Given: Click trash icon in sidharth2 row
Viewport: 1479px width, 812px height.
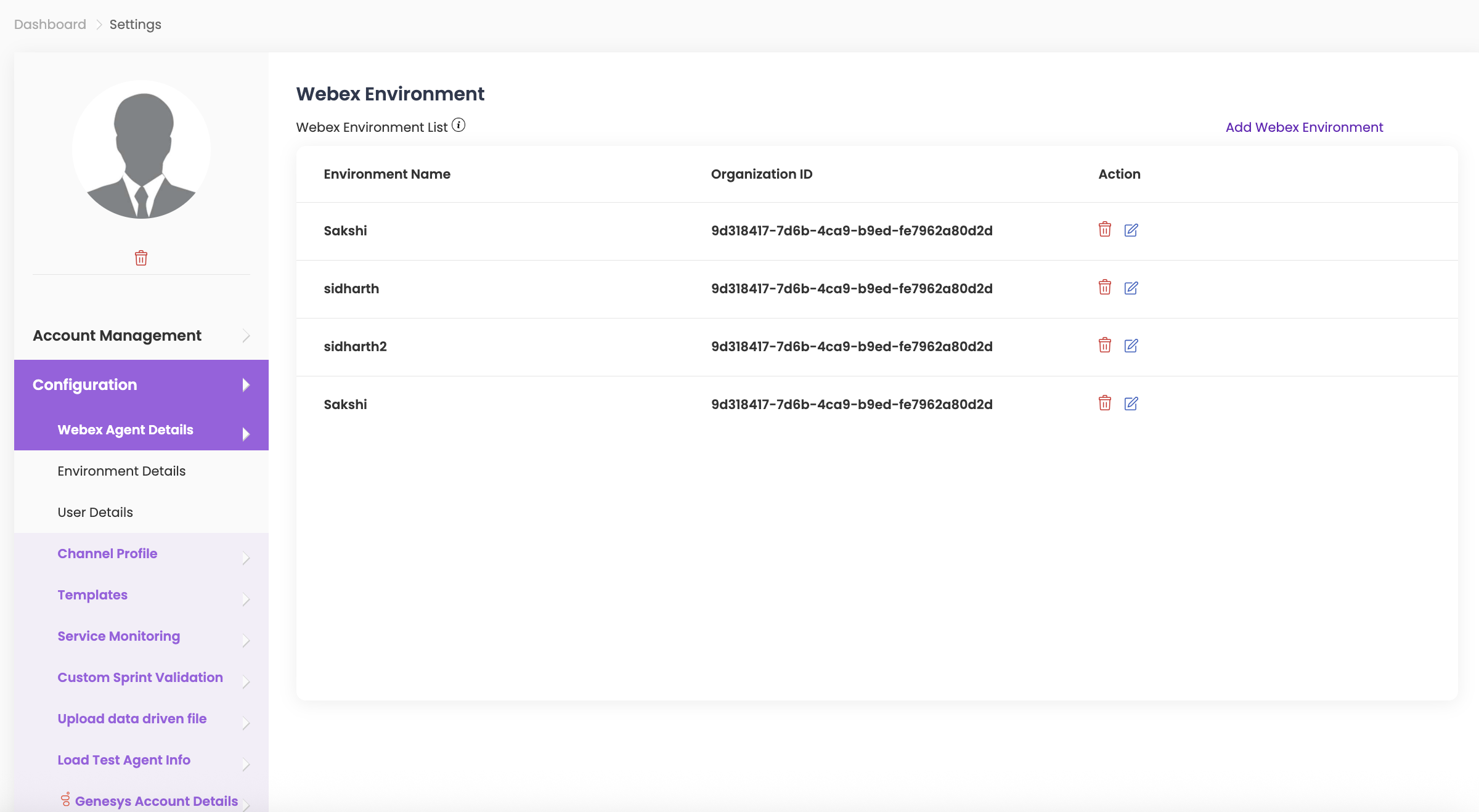Looking at the screenshot, I should coord(1104,345).
